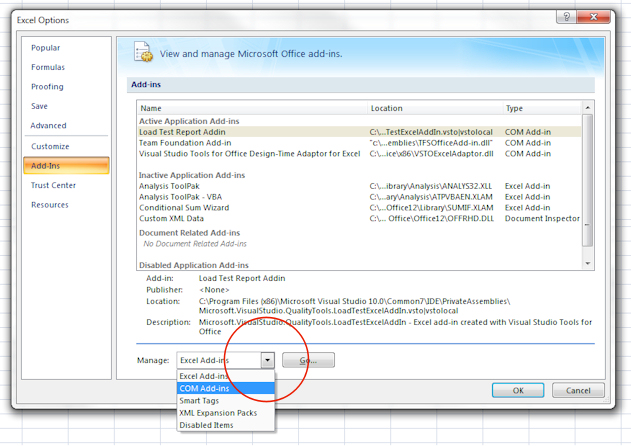Viewport: 631px width, 446px height.
Task: Click the help question mark button
Action: click(x=566, y=17)
